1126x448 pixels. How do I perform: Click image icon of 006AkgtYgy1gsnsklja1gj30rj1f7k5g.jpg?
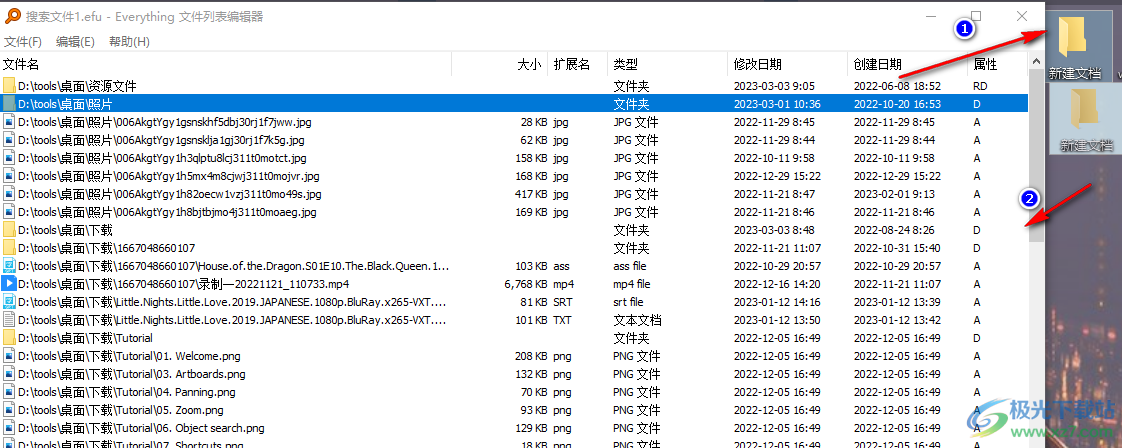coord(9,140)
